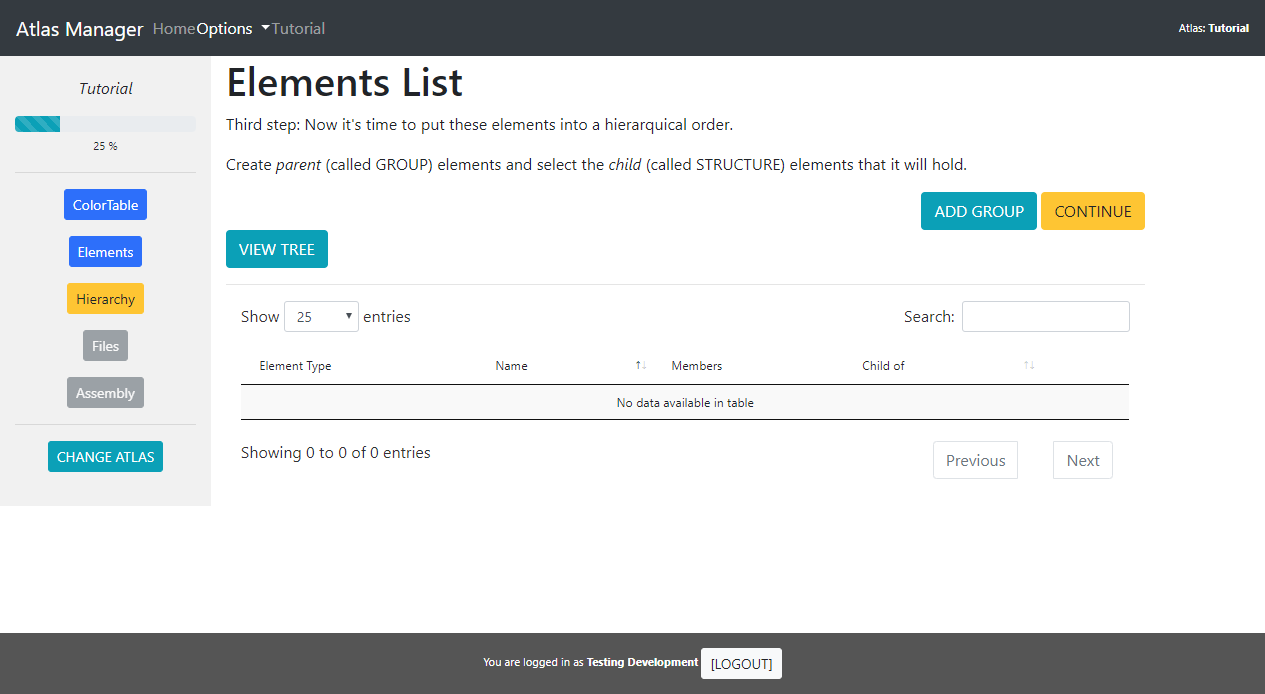Click the CHANGE ATLAS button
This screenshot has width=1265, height=694.
click(x=105, y=457)
